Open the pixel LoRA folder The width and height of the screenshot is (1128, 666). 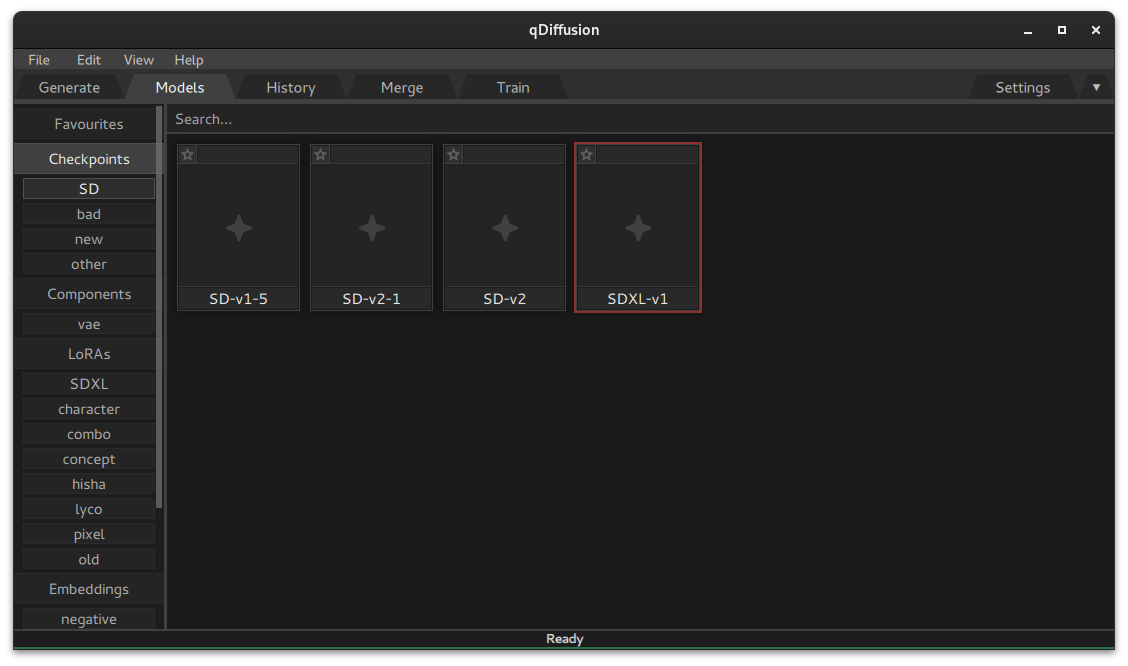[88, 534]
